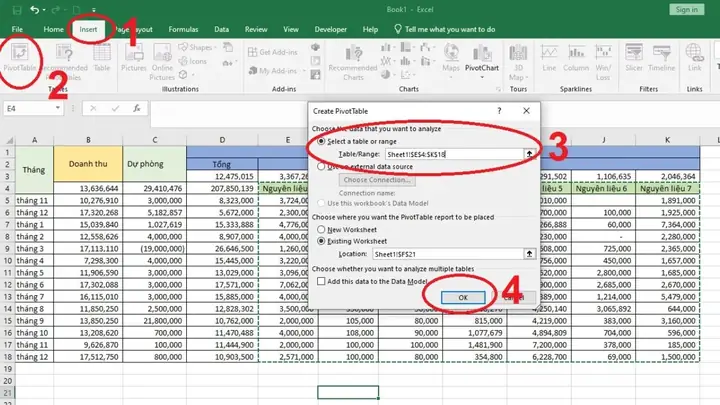The image size is (720, 405).
Task: Click the 'Doanh thu' header cell
Action: (88, 164)
